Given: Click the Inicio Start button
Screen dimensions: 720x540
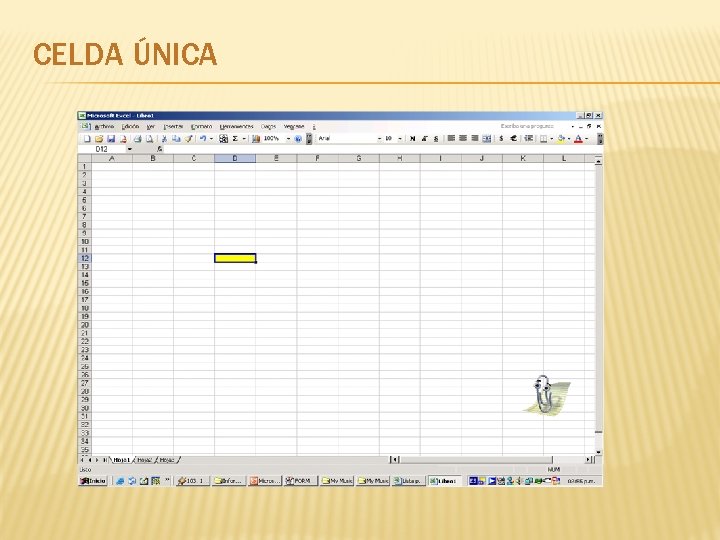Looking at the screenshot, I should (x=93, y=481).
